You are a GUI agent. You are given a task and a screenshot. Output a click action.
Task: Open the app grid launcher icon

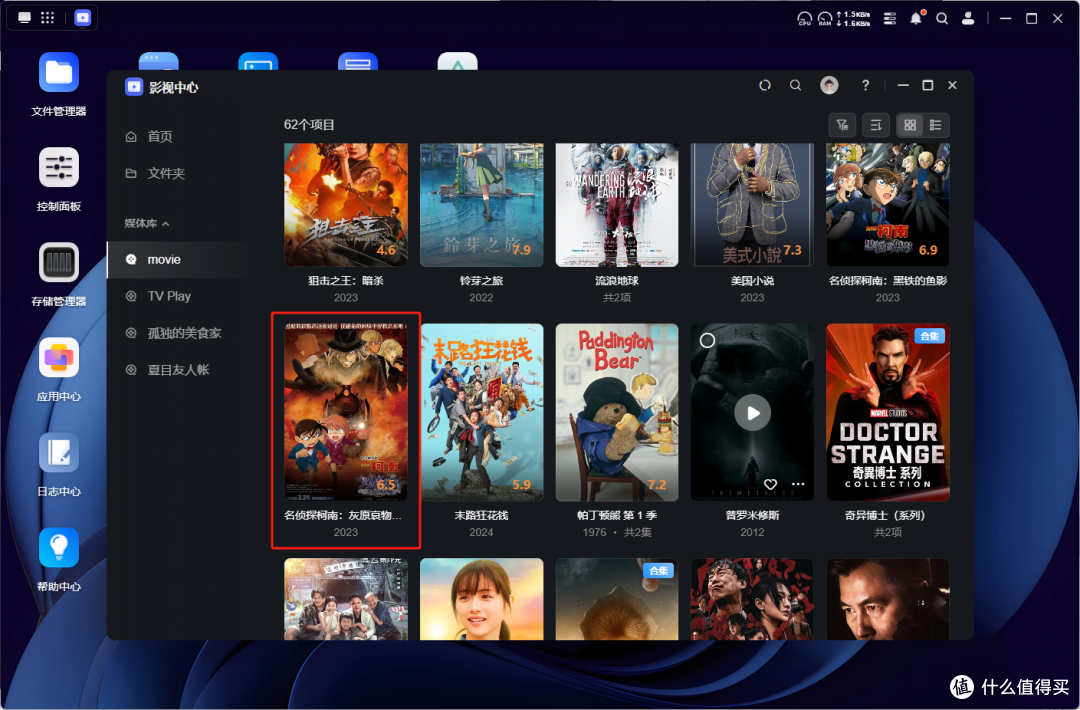coord(48,17)
